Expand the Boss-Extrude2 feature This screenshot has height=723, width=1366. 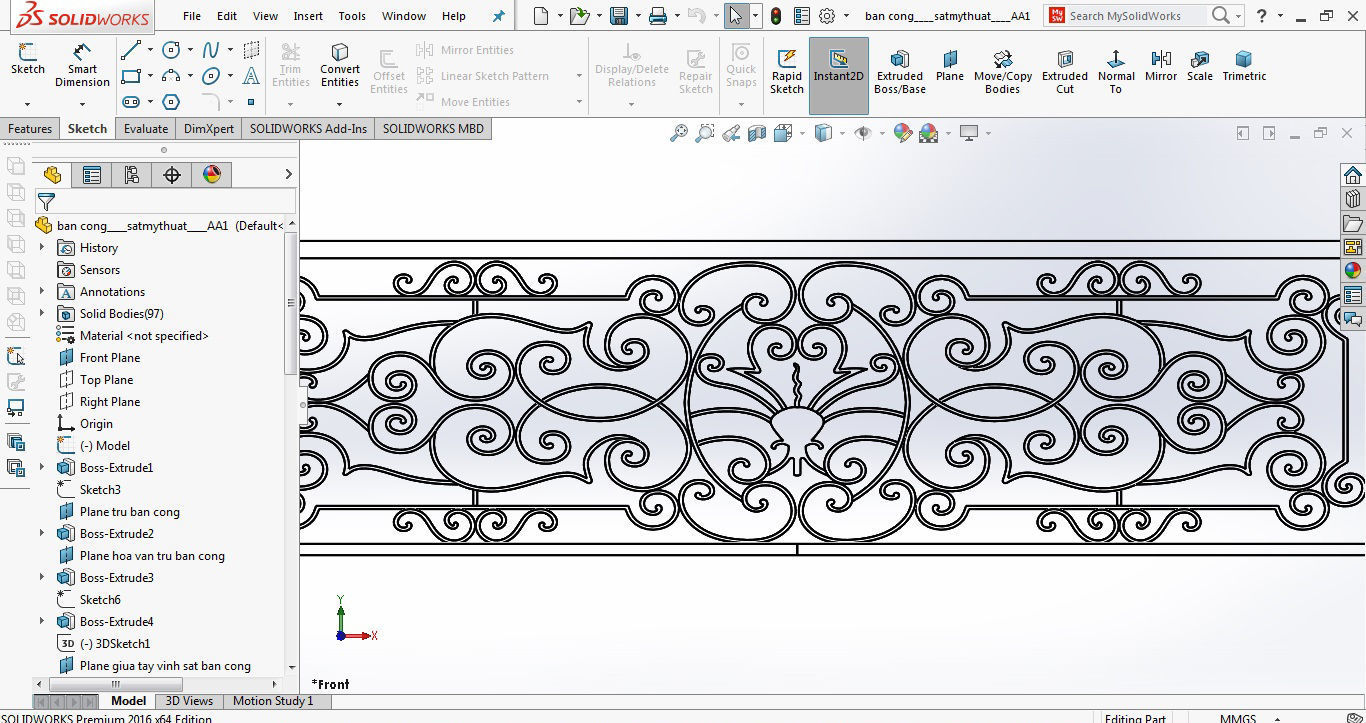42,533
